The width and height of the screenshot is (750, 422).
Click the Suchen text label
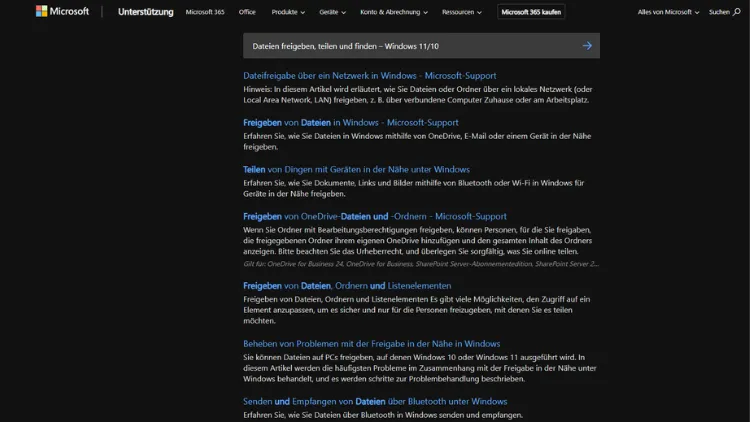719,12
